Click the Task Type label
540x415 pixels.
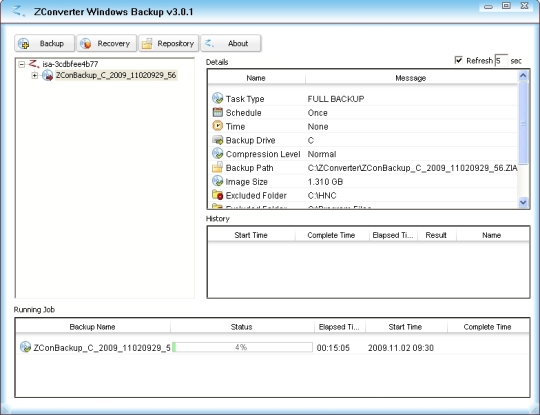[245, 99]
